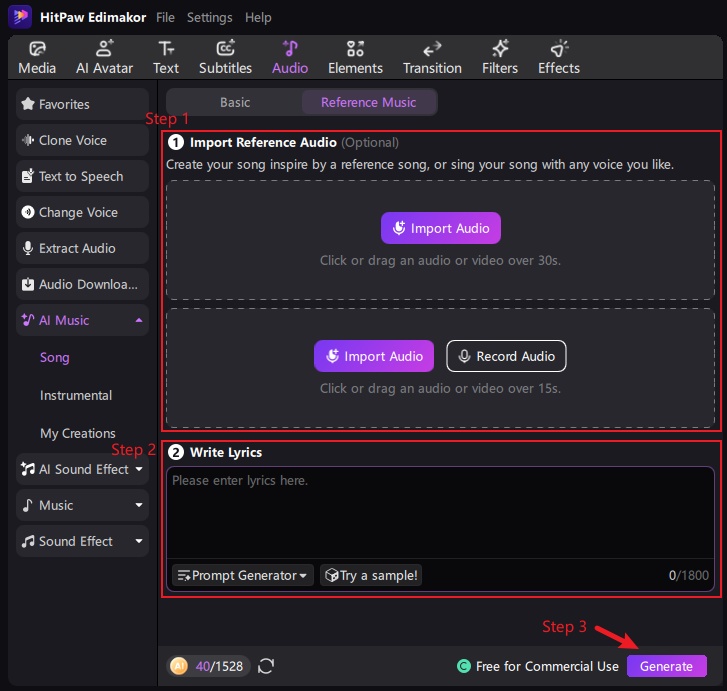The image size is (727, 691).
Task: Click the Import Reference Audio heading
Action: click(263, 142)
